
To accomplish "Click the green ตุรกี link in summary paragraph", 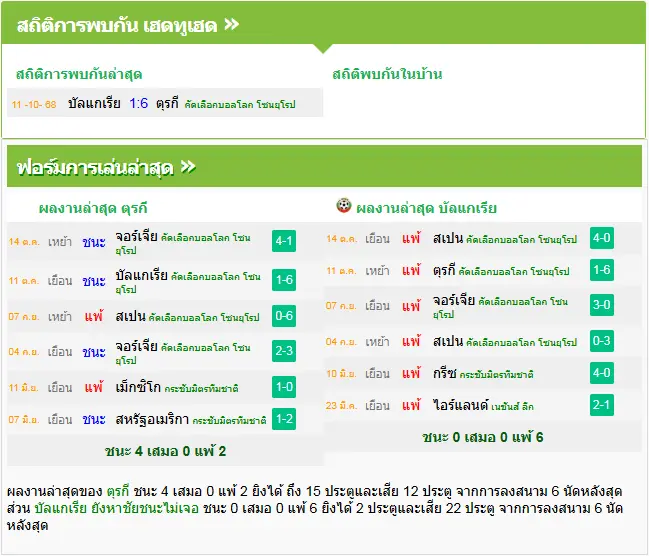I will point(118,491).
